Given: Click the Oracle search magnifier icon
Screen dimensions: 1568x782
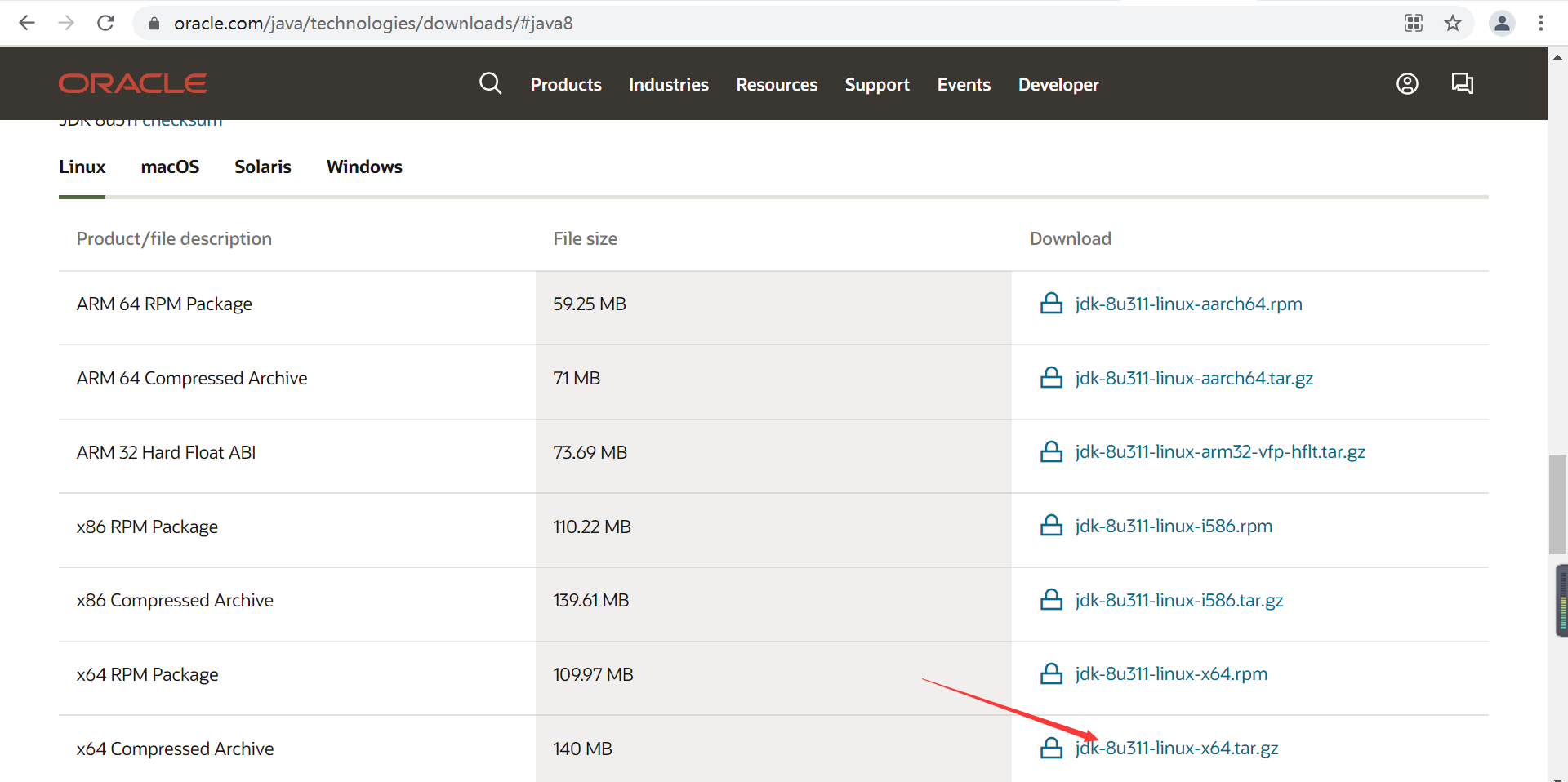Looking at the screenshot, I should [490, 83].
